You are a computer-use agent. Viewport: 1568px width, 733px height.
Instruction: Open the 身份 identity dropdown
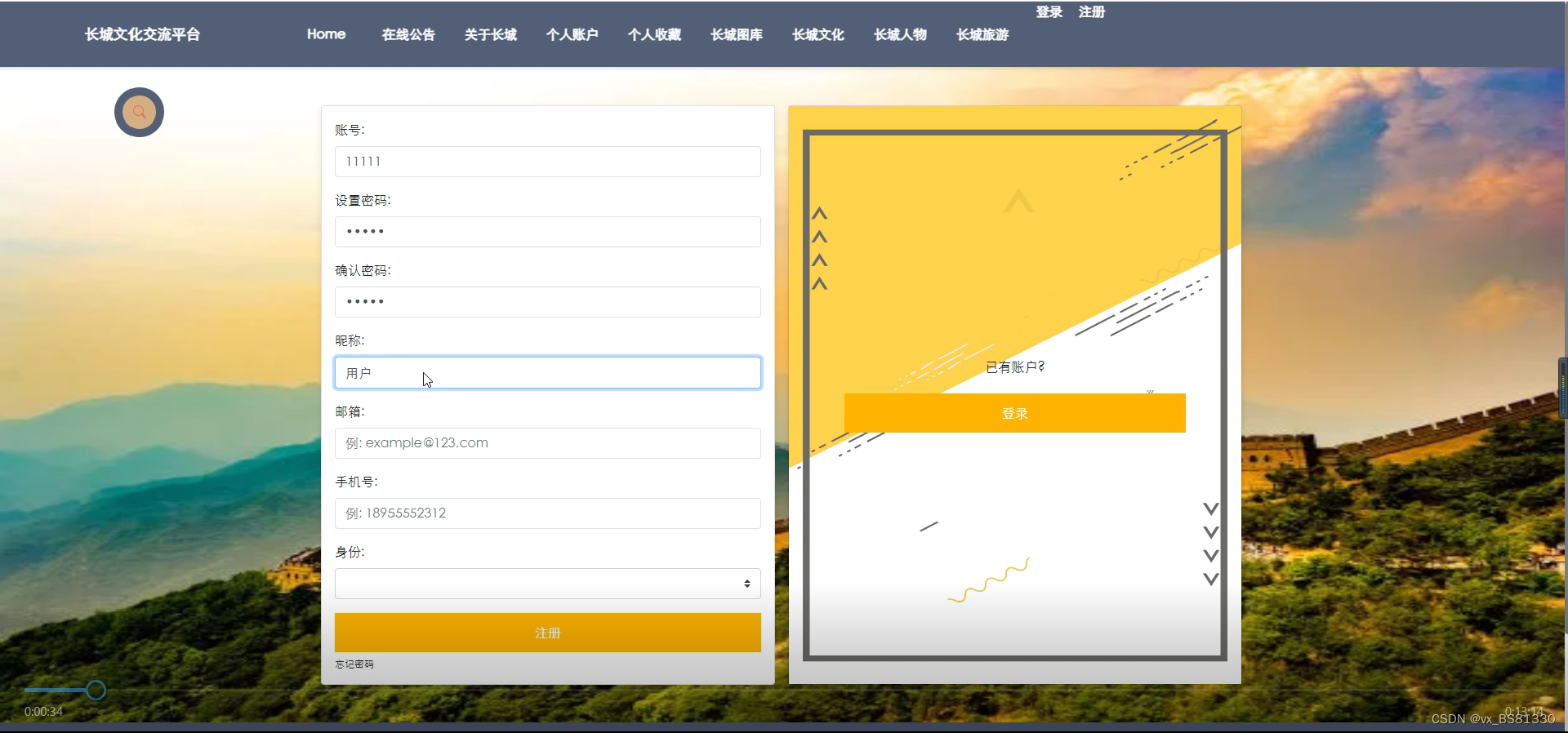click(x=547, y=584)
